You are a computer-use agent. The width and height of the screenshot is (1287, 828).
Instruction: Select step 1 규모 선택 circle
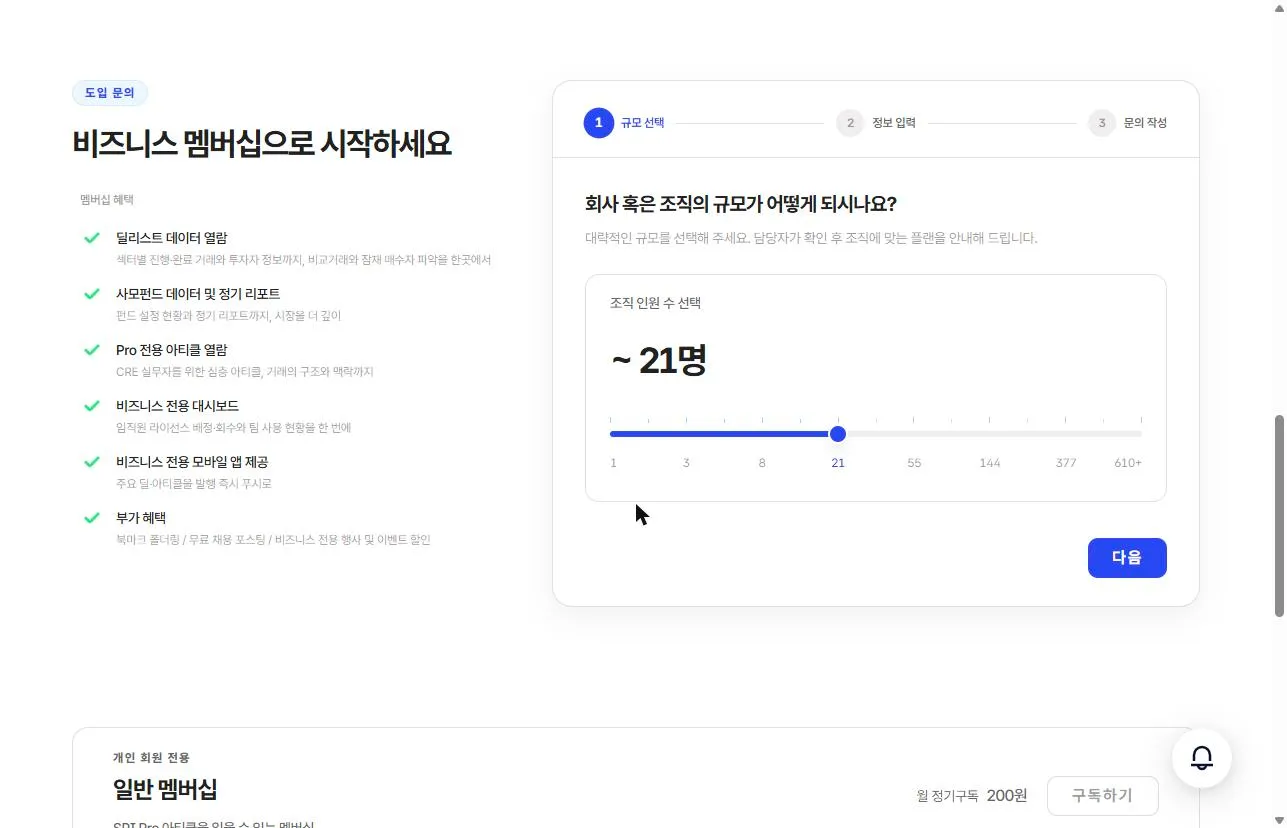click(599, 123)
